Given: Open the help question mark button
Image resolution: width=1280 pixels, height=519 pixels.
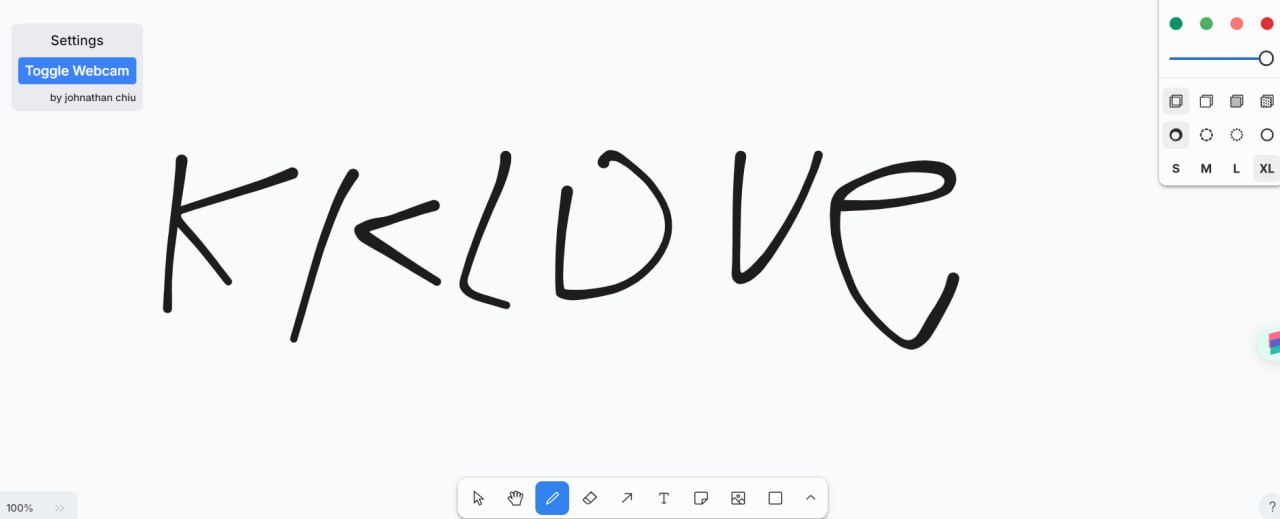Looking at the screenshot, I should [x=1268, y=507].
